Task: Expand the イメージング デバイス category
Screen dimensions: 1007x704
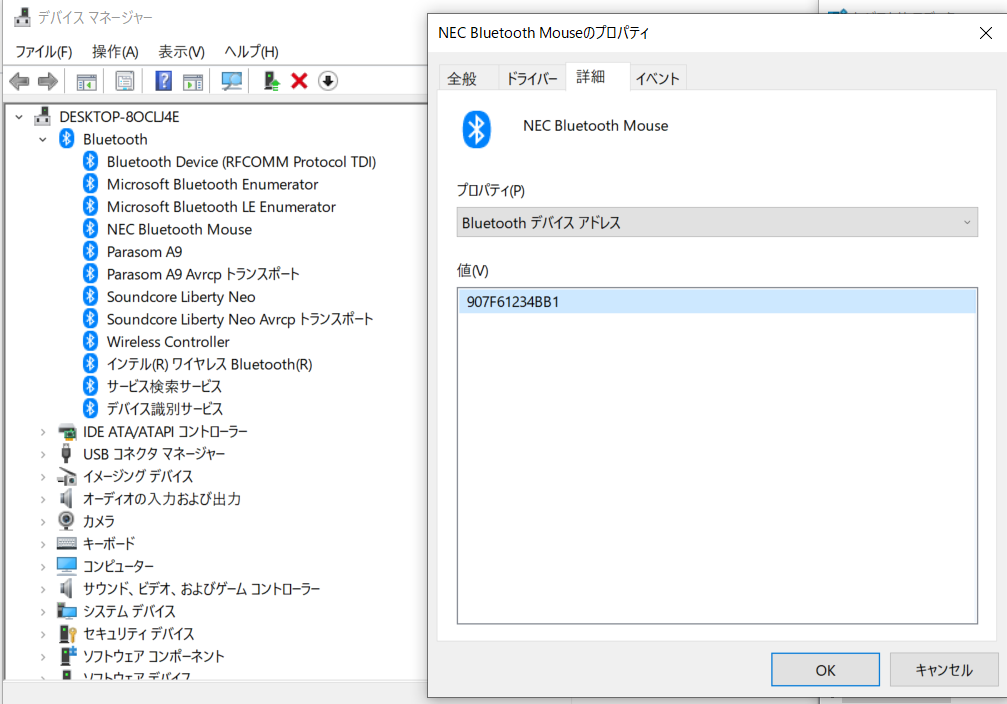Action: tap(43, 477)
